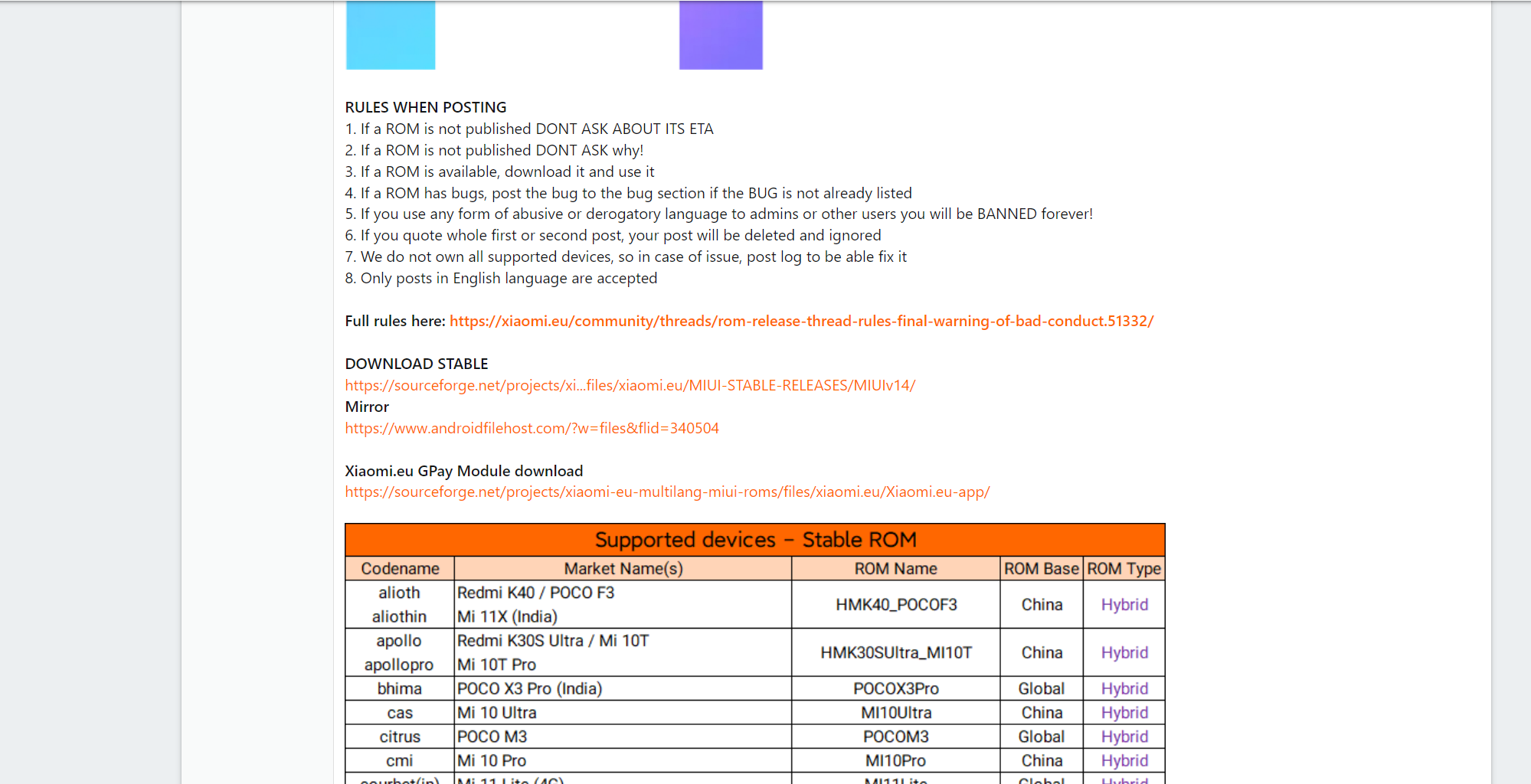Click the cyan square image thumbnail
This screenshot has height=784, width=1531.
tap(391, 34)
